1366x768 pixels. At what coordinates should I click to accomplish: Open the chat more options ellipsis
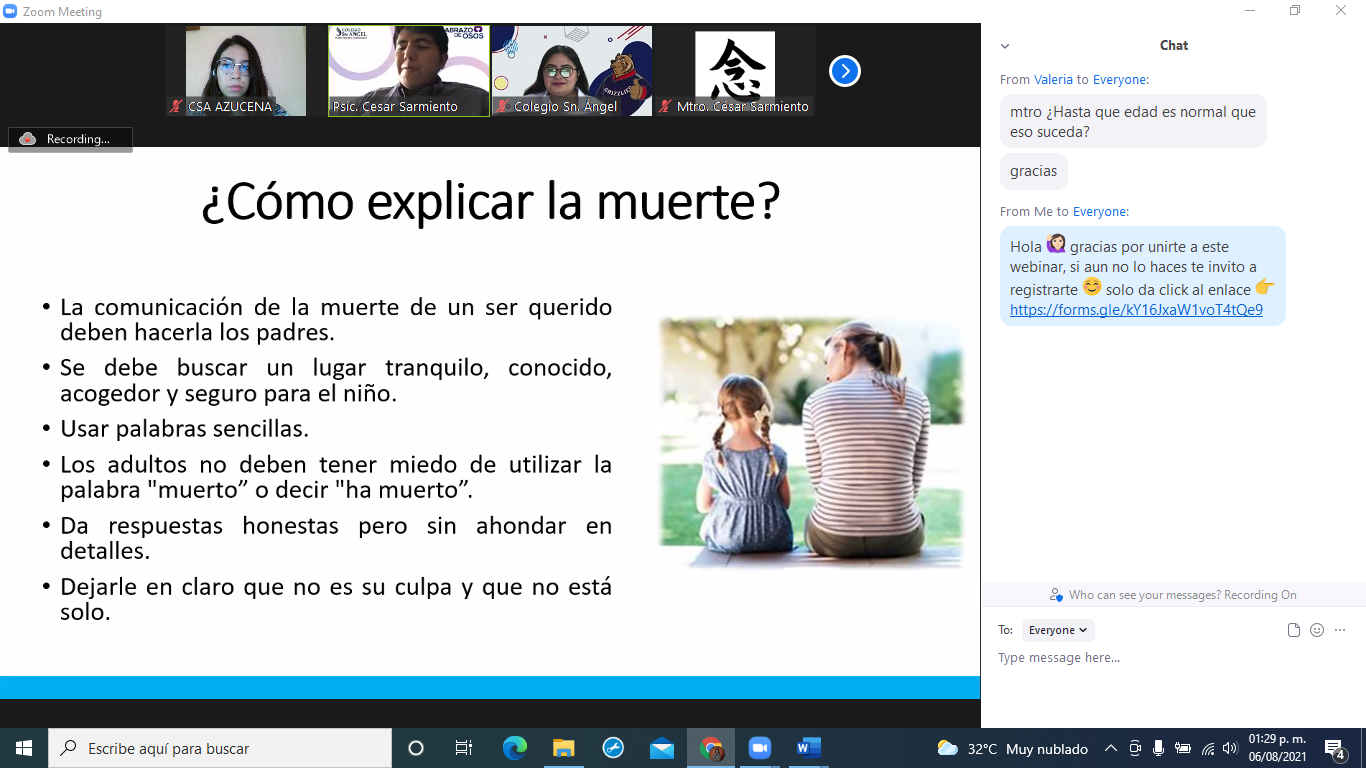(1340, 630)
